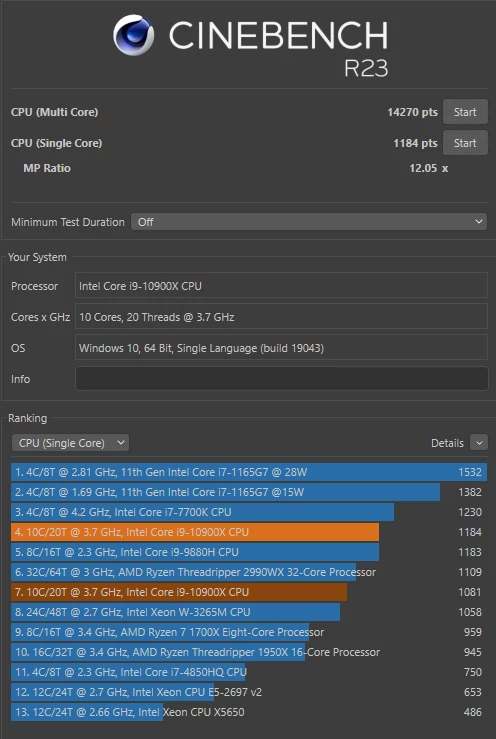Image resolution: width=496 pixels, height=739 pixels.
Task: Click into the Info input field
Action: tap(281, 379)
